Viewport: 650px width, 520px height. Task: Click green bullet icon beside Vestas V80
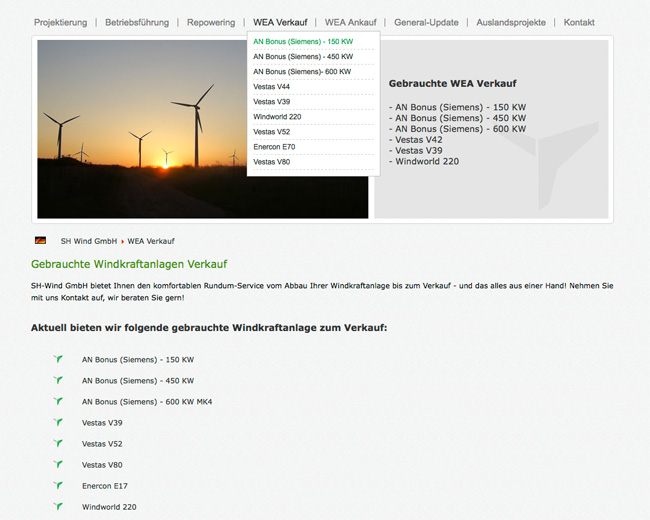[x=58, y=464]
